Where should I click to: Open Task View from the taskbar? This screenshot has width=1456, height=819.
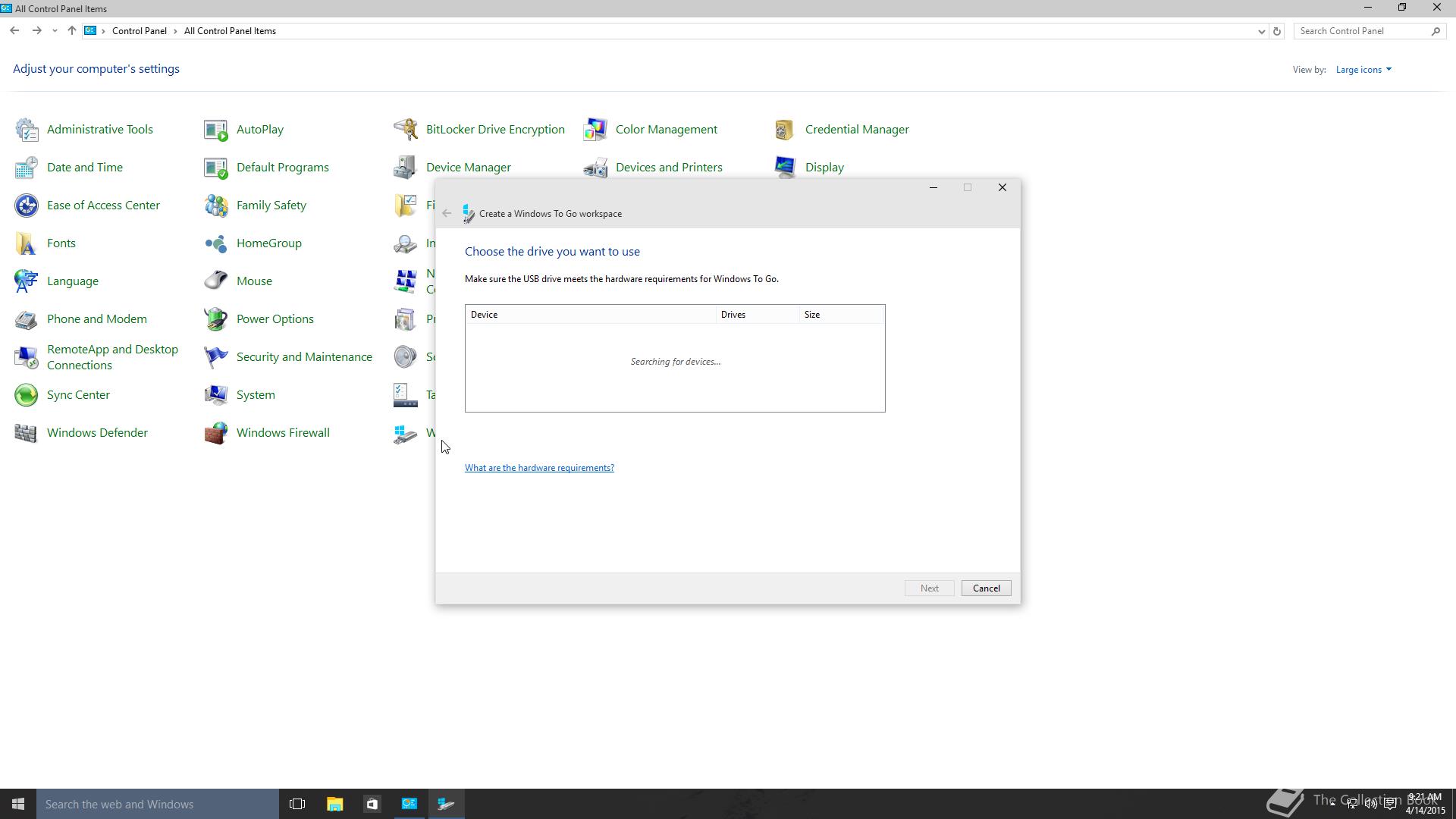[x=297, y=804]
